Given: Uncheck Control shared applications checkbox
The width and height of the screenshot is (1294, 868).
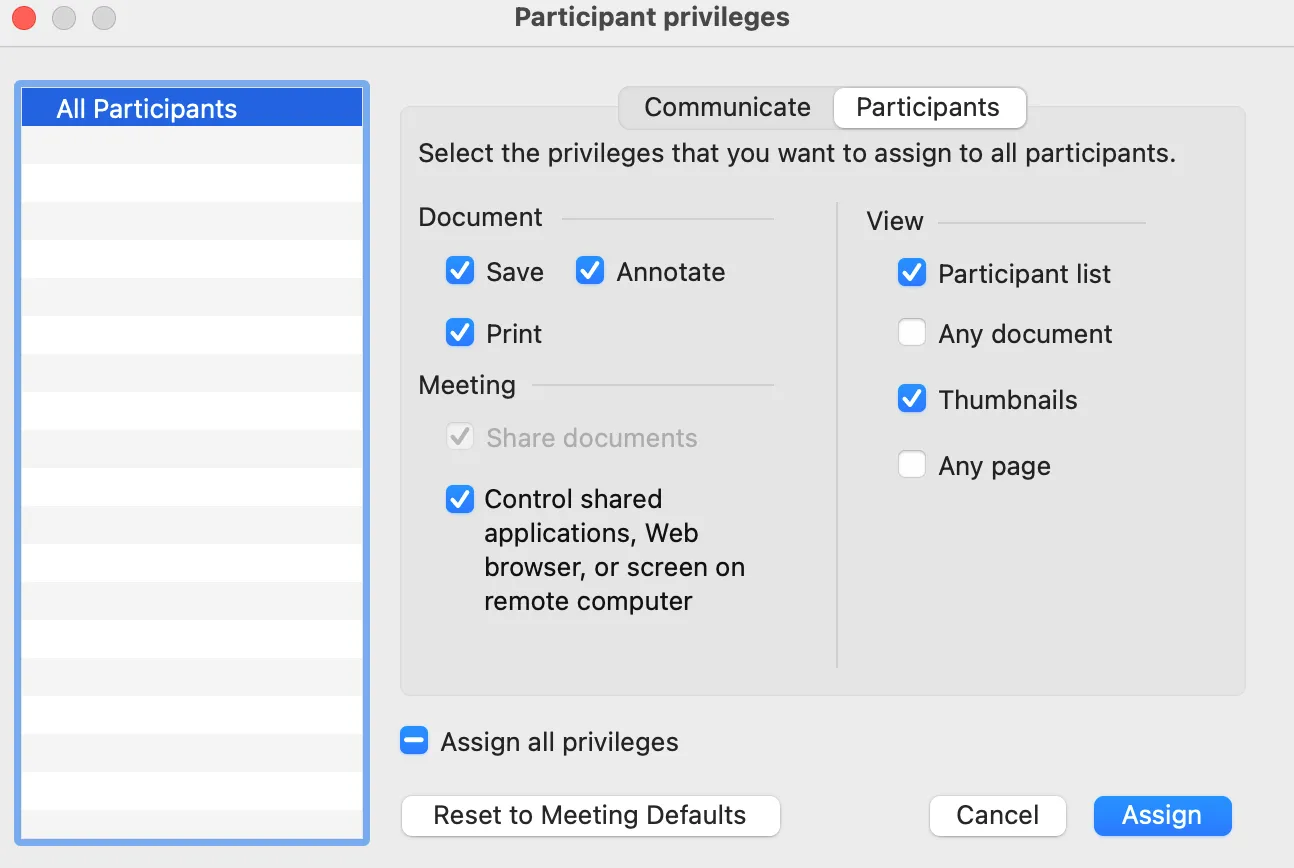Looking at the screenshot, I should pyautogui.click(x=460, y=499).
